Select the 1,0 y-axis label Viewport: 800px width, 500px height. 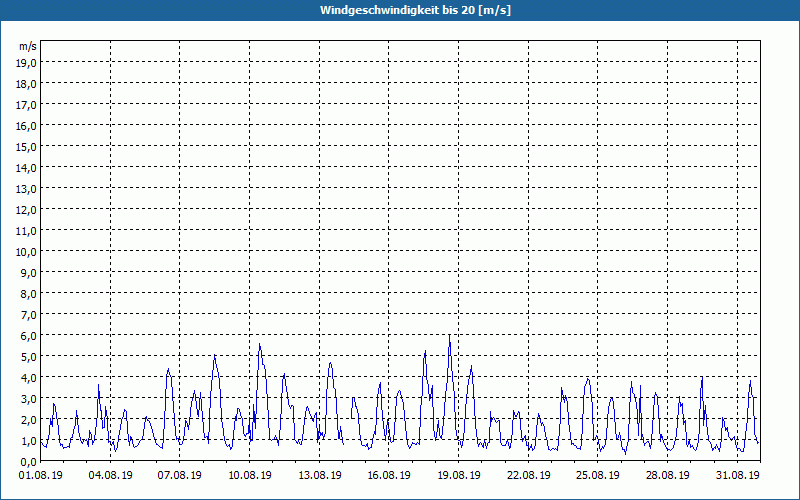30,441
